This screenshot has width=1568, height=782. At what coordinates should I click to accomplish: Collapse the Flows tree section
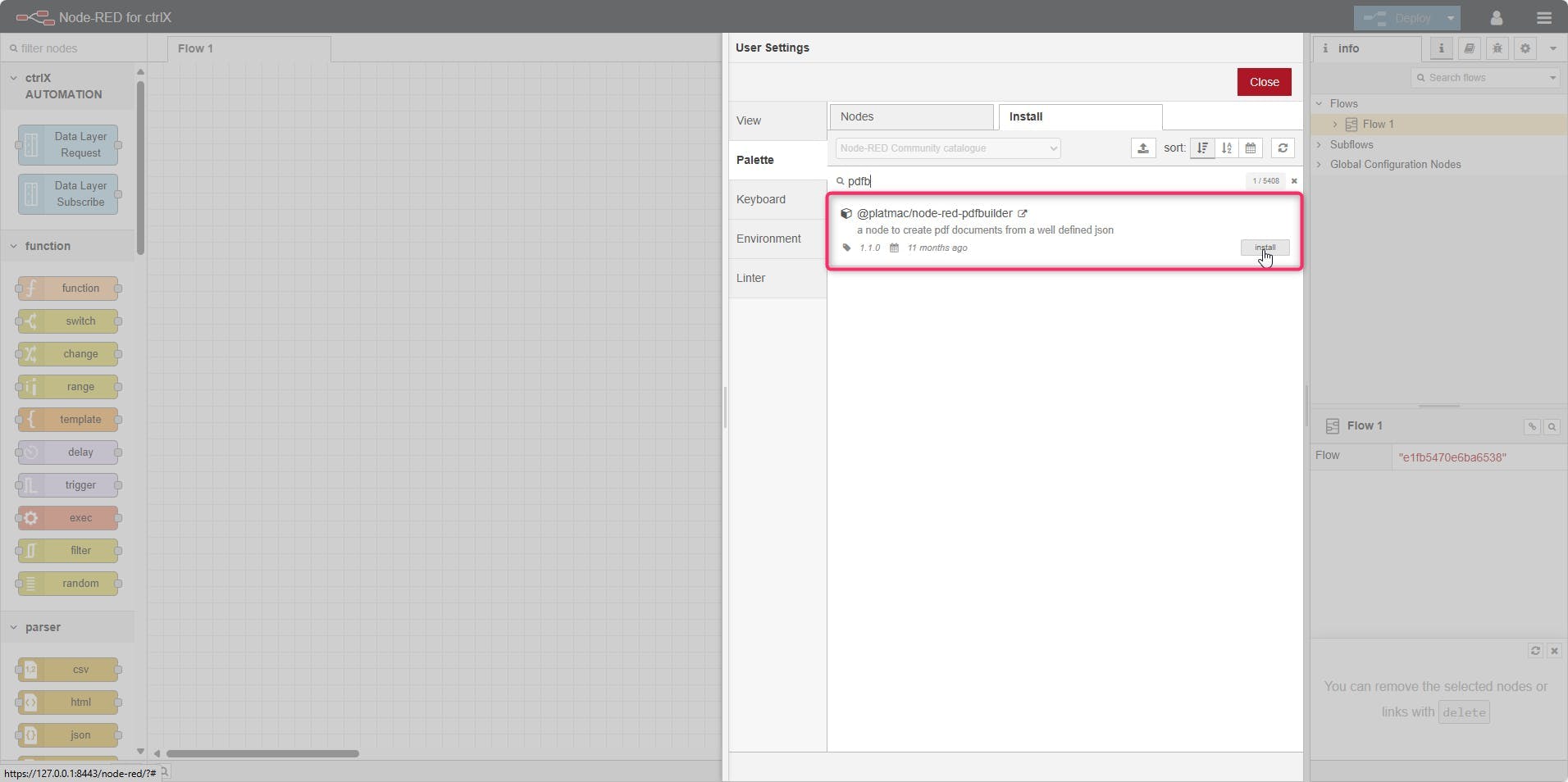coord(1320,103)
